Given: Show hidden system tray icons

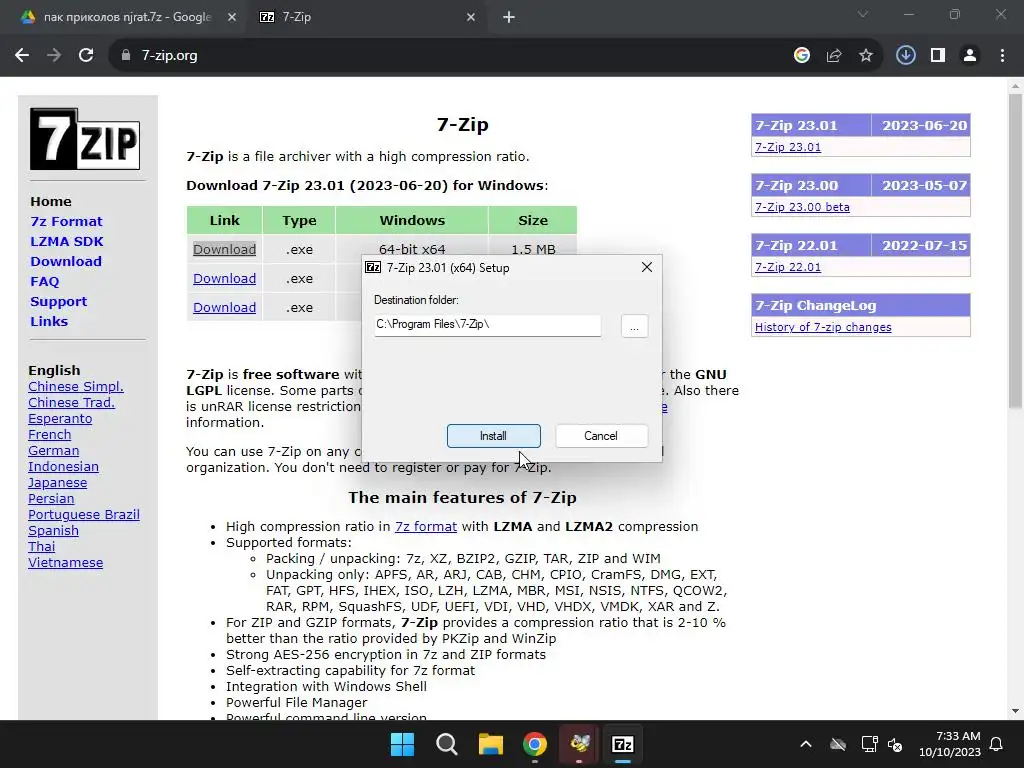Looking at the screenshot, I should (x=806, y=744).
